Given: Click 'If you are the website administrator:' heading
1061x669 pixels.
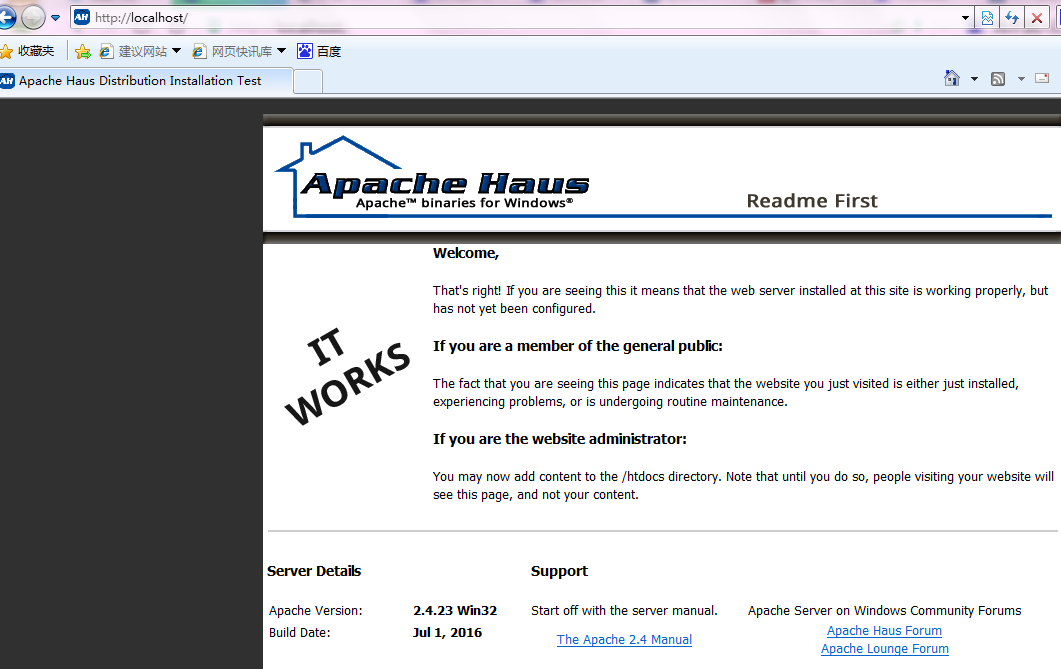Looking at the screenshot, I should 560,439.
